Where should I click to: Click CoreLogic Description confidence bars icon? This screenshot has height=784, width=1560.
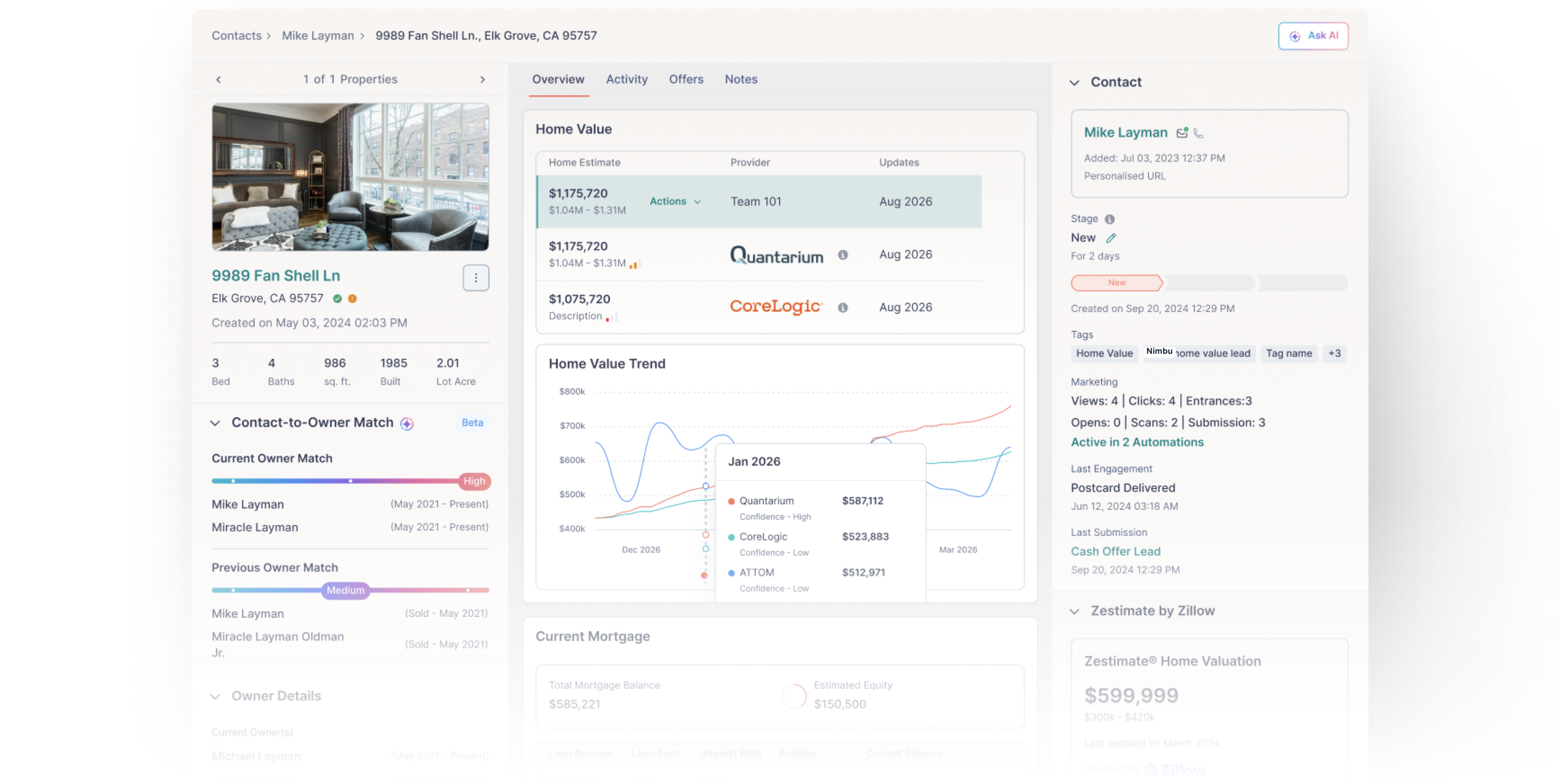(x=611, y=316)
